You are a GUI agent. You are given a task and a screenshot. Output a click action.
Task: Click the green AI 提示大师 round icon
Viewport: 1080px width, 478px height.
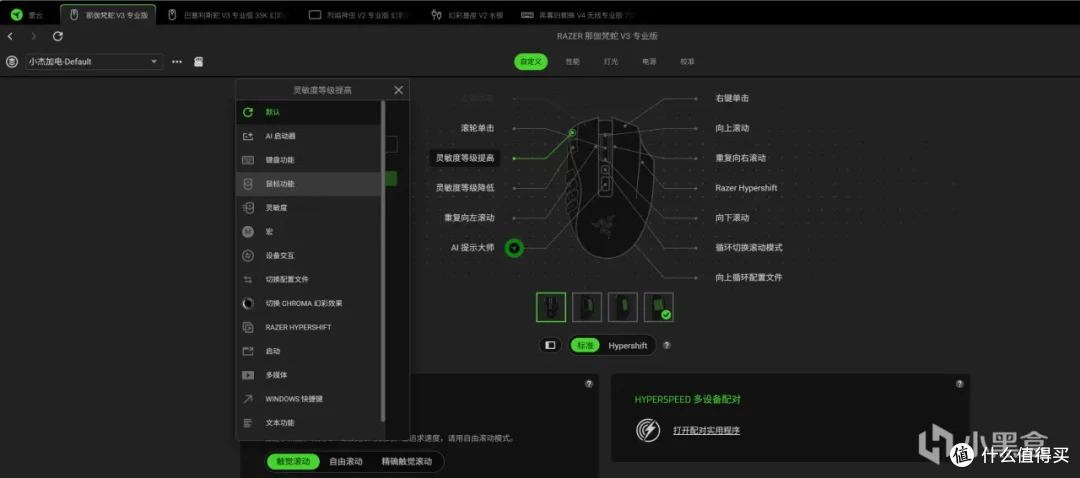click(514, 248)
